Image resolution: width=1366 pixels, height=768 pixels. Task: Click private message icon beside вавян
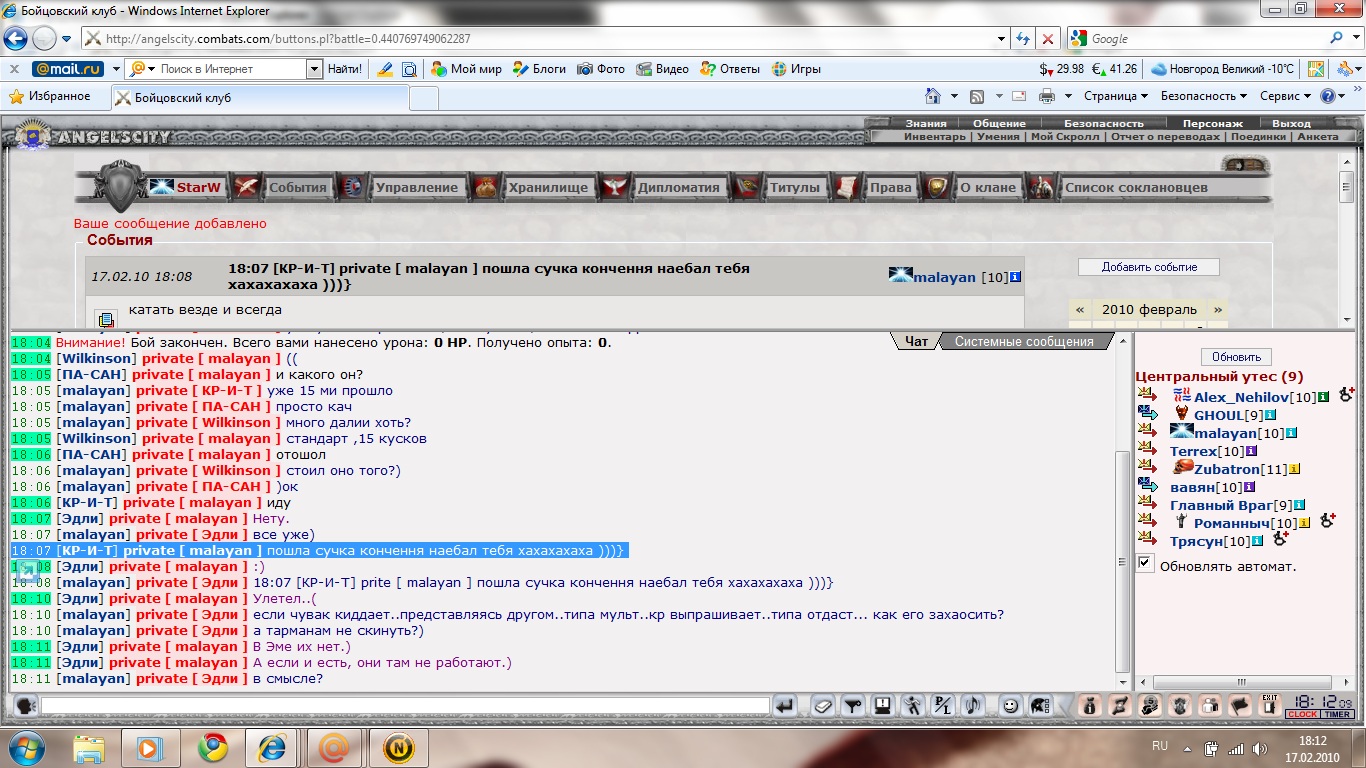[x=1147, y=485]
